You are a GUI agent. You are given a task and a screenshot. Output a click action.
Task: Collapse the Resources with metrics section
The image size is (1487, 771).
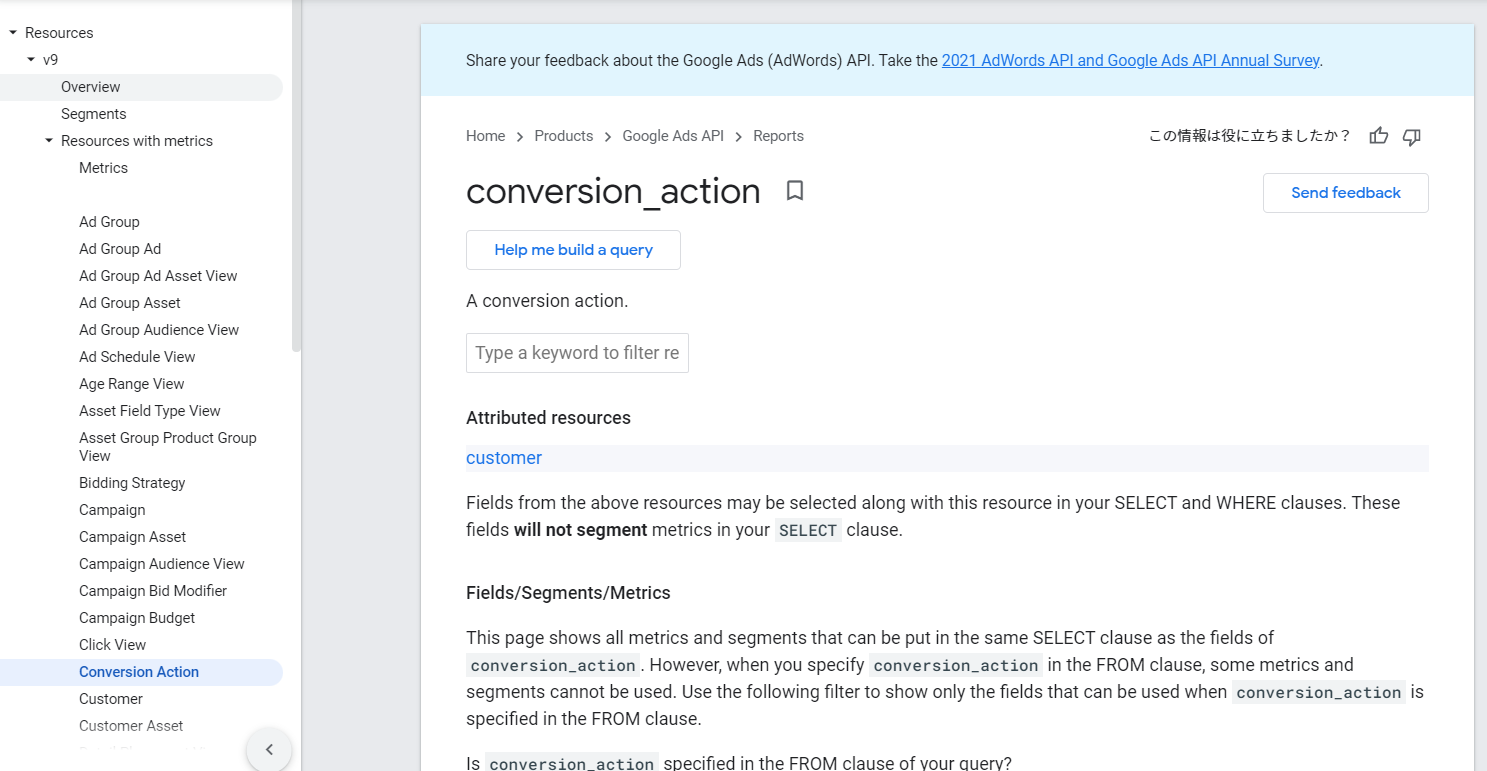pyautogui.click(x=49, y=141)
